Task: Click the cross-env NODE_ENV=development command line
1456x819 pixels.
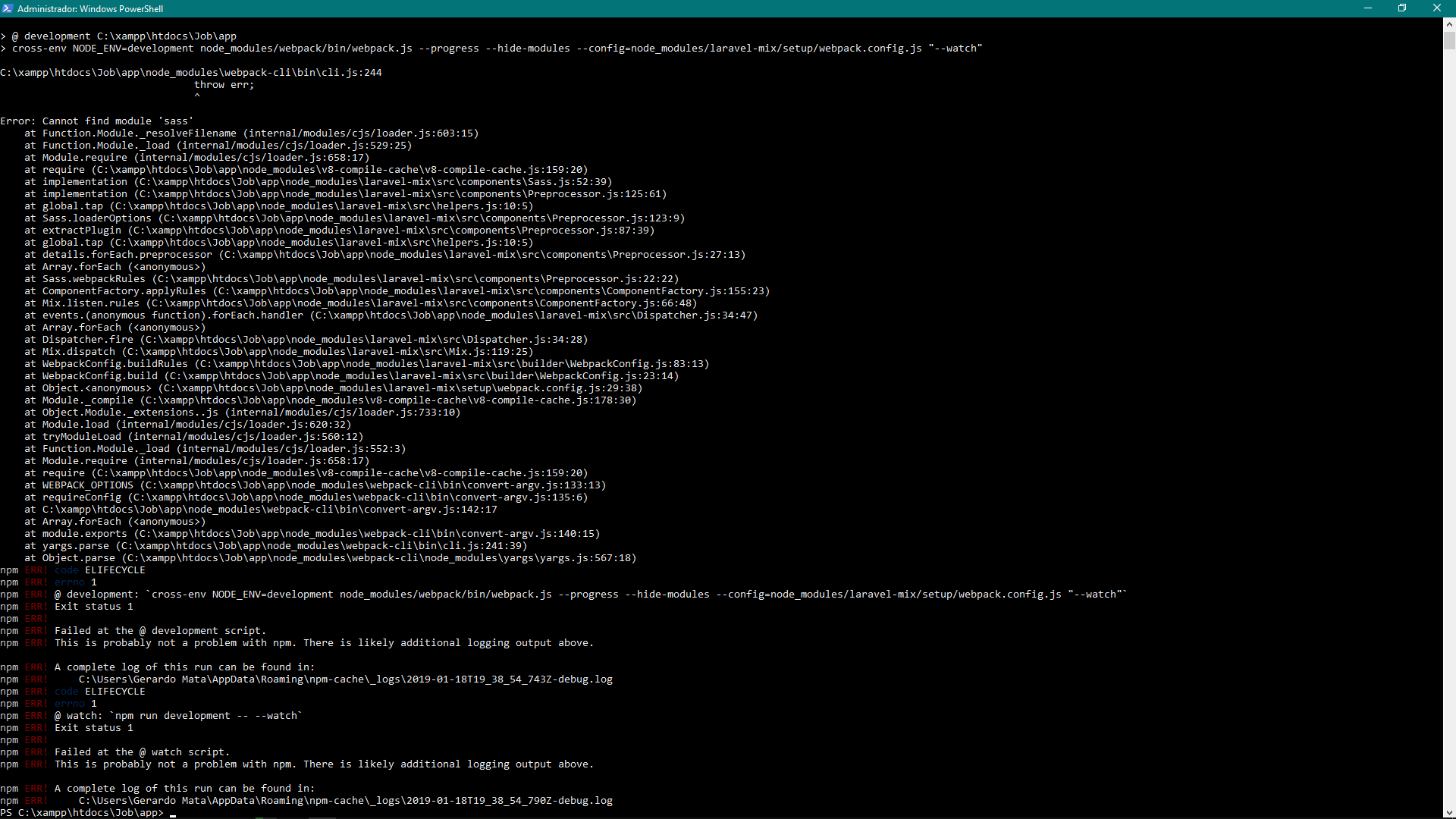Action: 493,48
